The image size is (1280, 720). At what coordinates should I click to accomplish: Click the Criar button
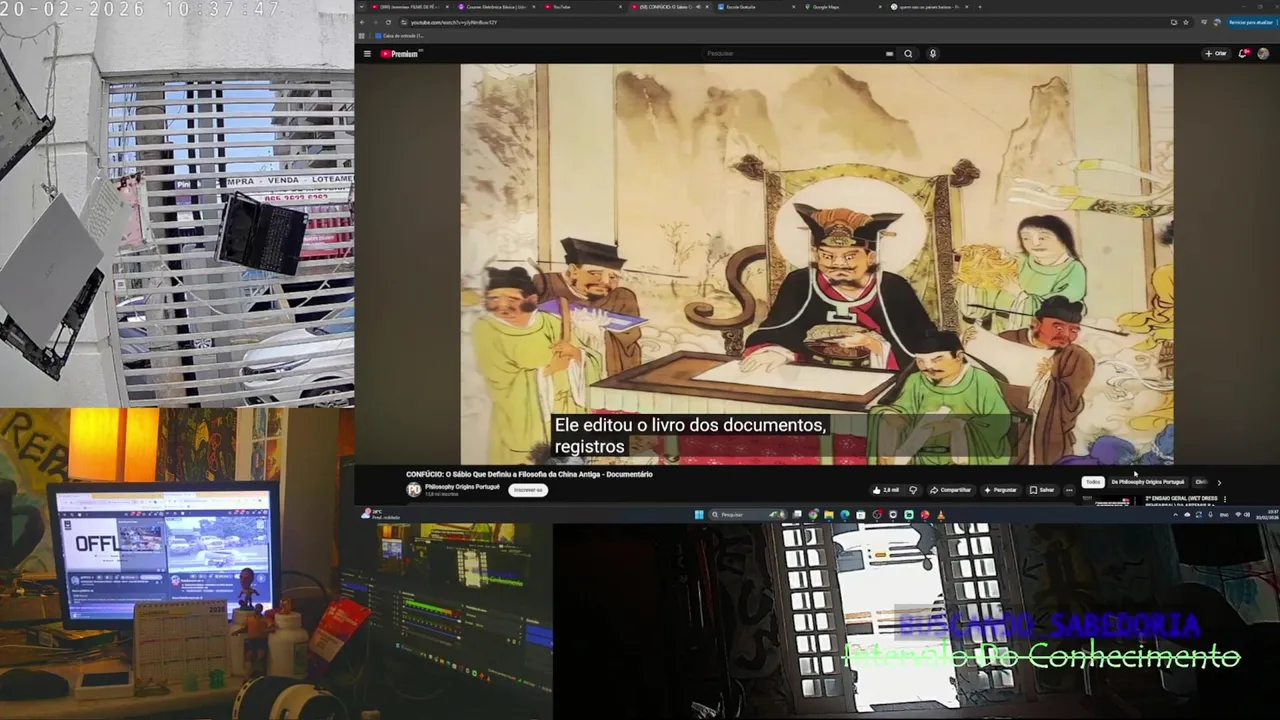point(1216,53)
